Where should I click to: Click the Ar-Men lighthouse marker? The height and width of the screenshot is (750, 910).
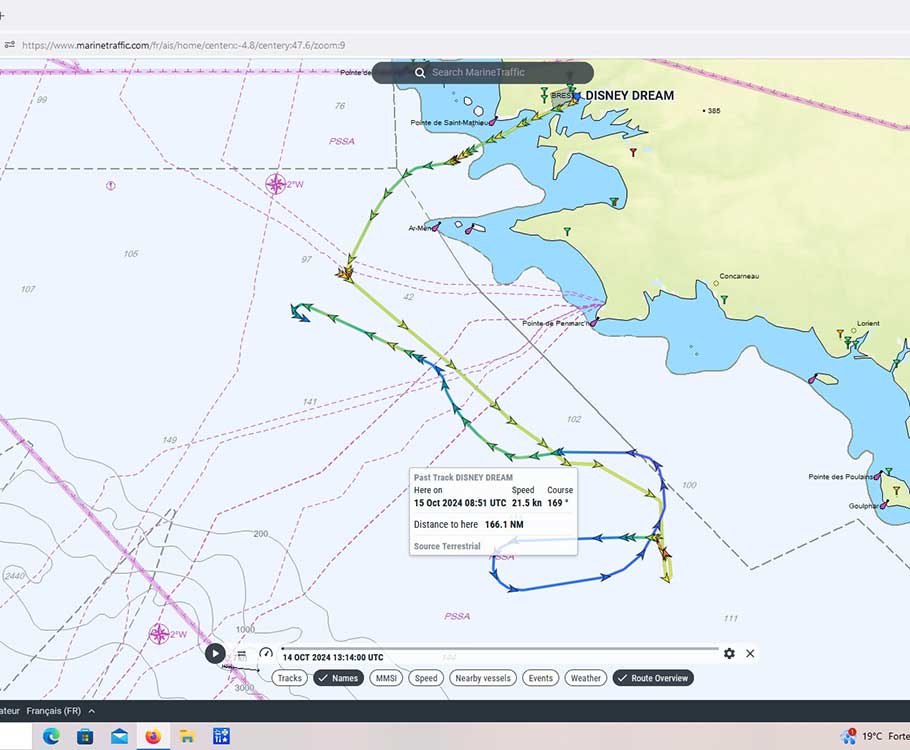tap(436, 226)
